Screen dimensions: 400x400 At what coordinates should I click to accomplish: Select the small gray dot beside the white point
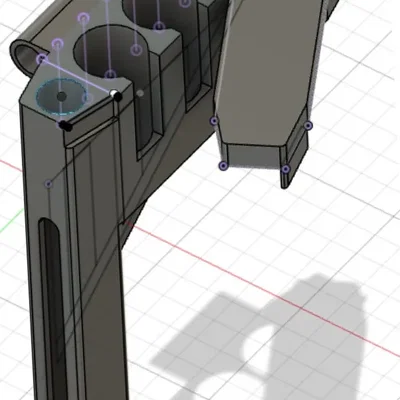141,93
